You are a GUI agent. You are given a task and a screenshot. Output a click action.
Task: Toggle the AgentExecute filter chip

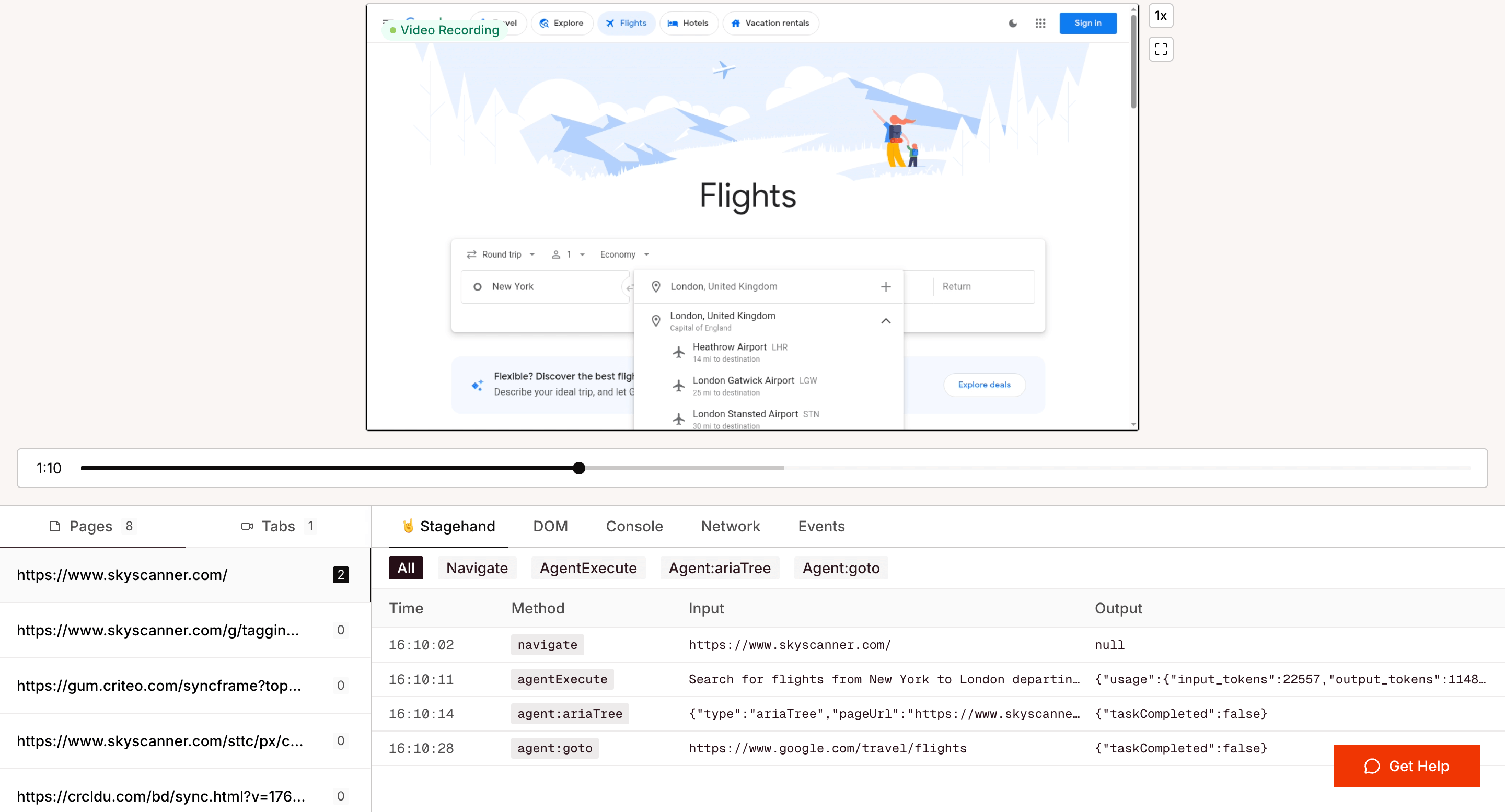coord(588,567)
